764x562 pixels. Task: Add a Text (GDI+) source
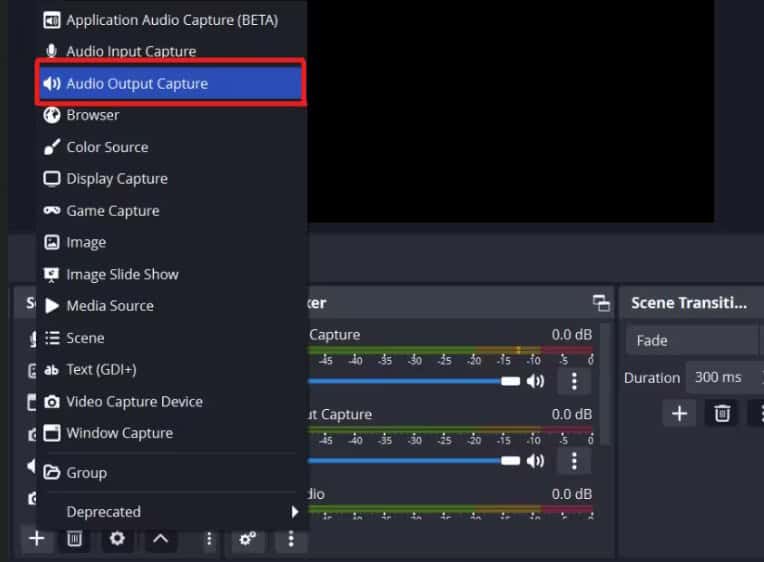click(172, 369)
